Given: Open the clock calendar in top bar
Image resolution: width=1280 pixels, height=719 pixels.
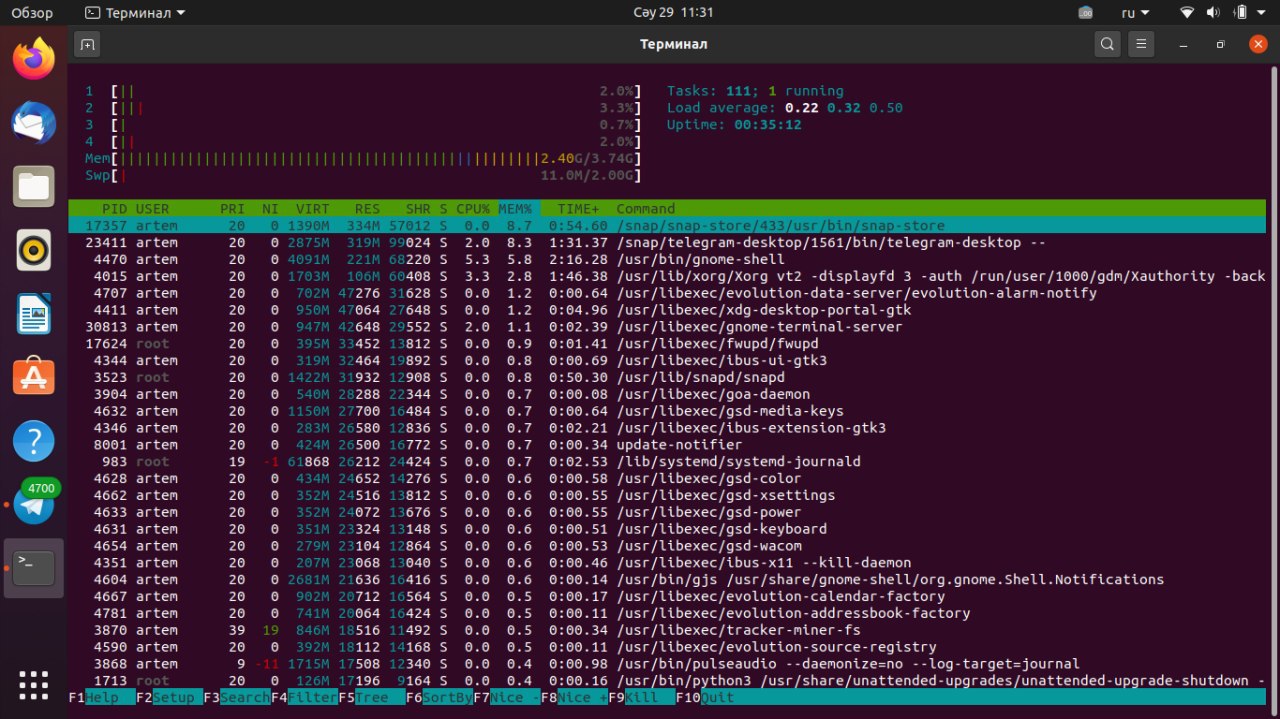Looking at the screenshot, I should coord(673,13).
